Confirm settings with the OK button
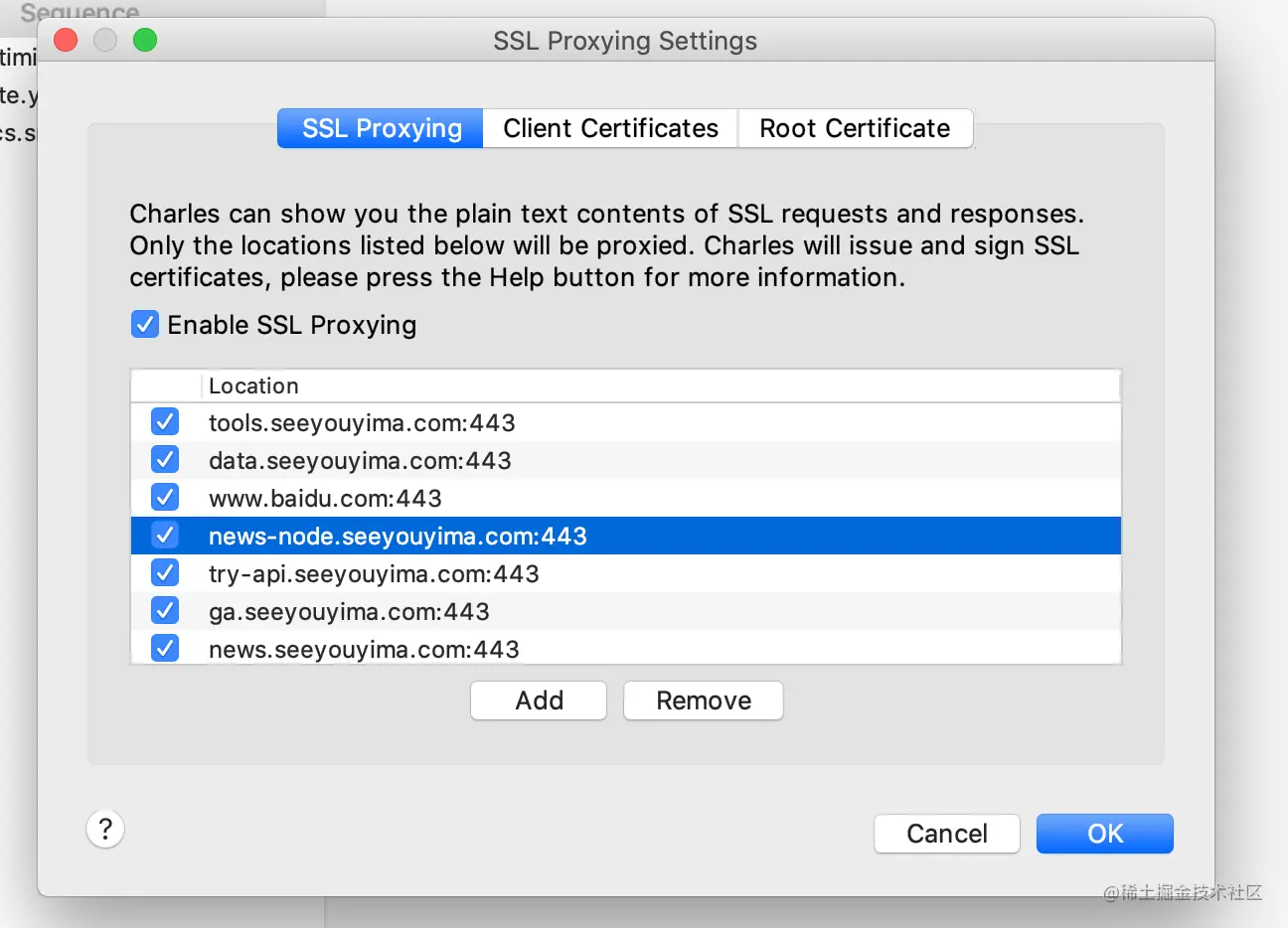Viewport: 1288px width, 928px height. click(1105, 834)
